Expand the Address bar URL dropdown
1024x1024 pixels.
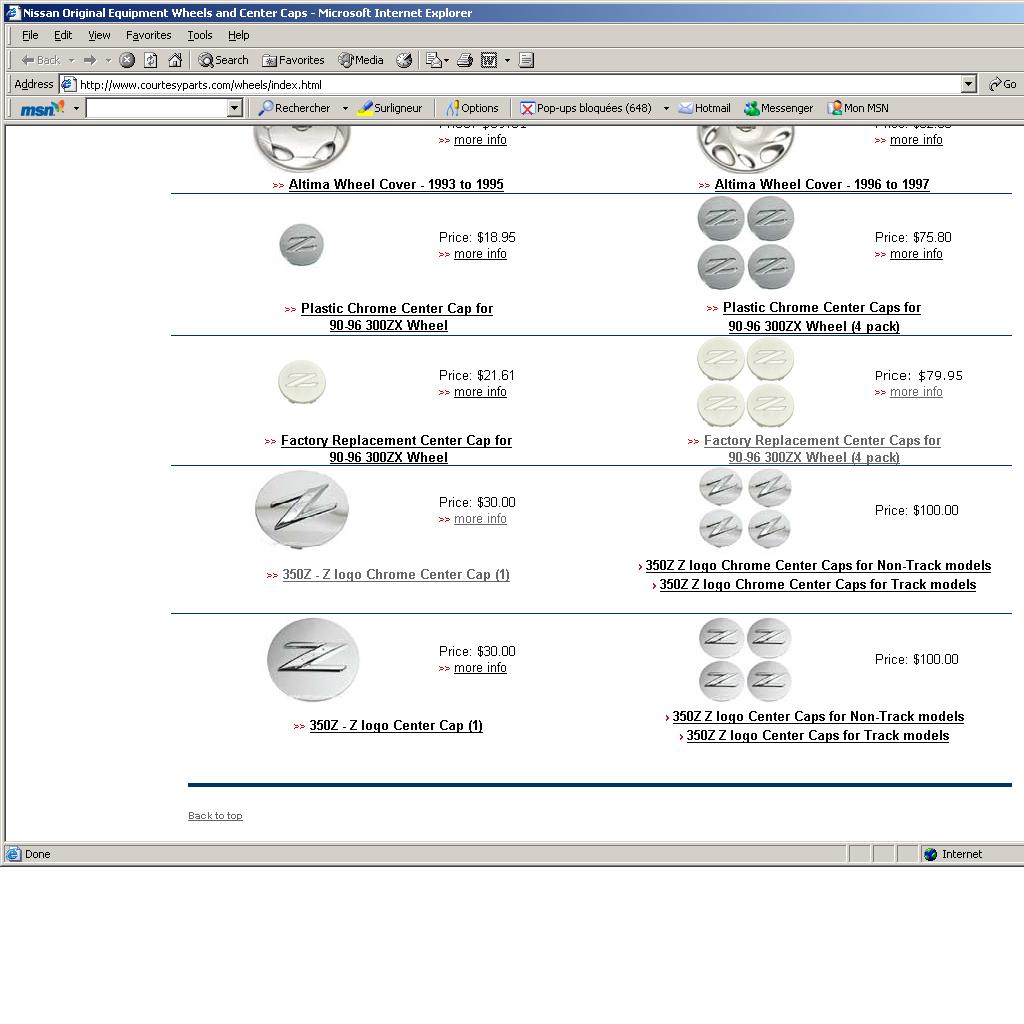tap(969, 84)
